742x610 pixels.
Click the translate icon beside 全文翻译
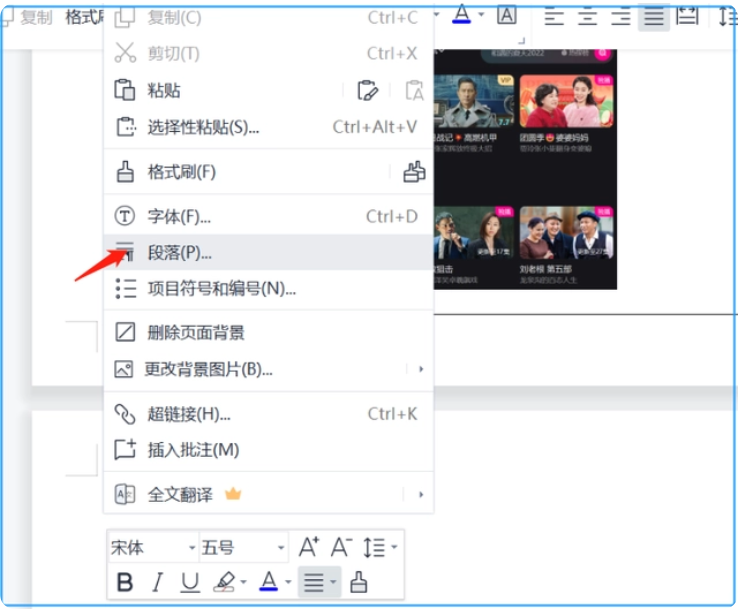125,495
